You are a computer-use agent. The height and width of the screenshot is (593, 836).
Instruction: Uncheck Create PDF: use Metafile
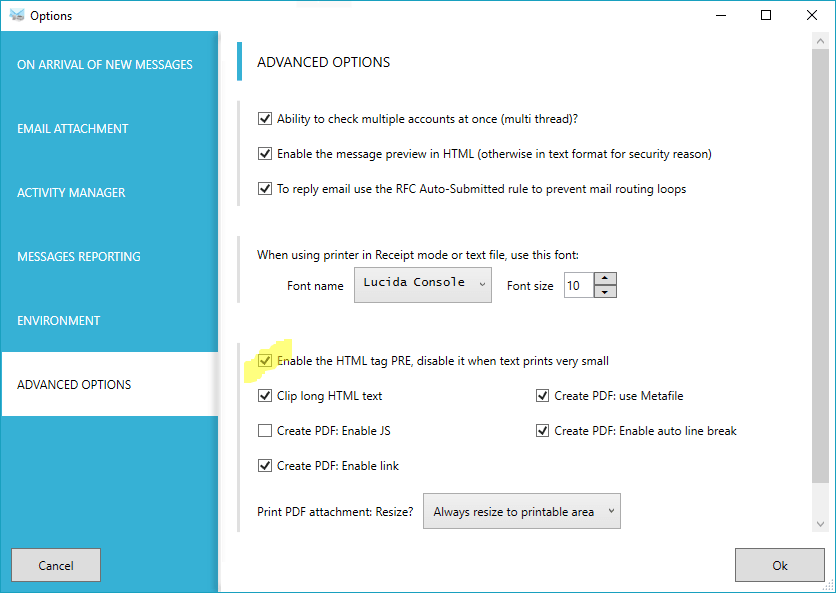click(x=542, y=396)
